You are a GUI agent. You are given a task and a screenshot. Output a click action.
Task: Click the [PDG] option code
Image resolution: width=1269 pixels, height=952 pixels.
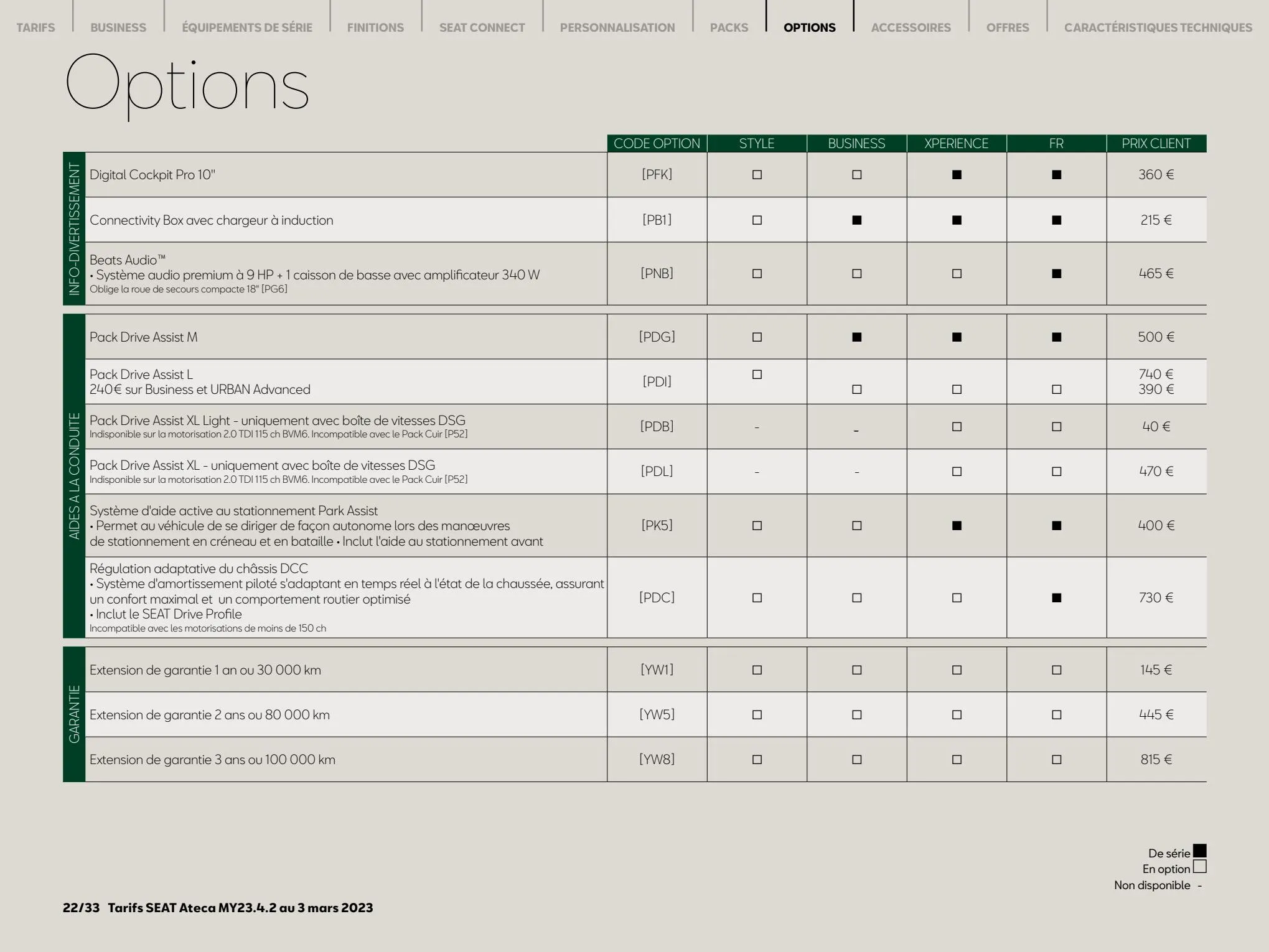coord(657,337)
